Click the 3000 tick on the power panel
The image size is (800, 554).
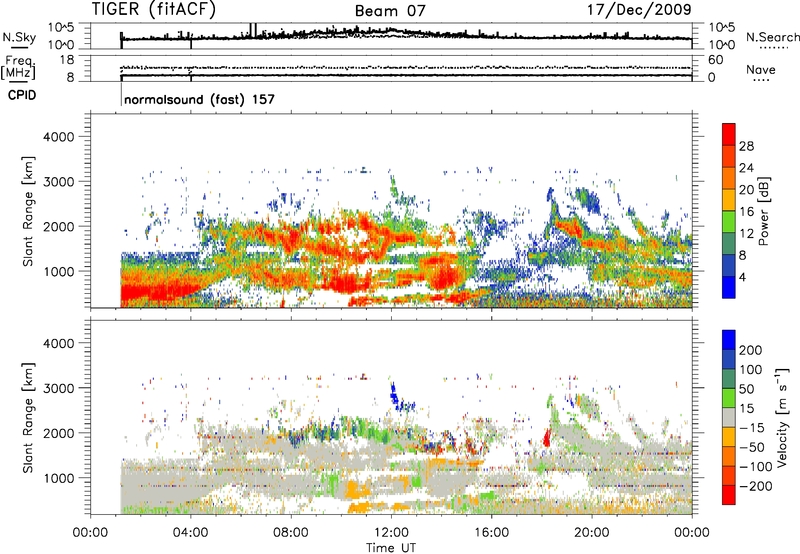(58, 182)
